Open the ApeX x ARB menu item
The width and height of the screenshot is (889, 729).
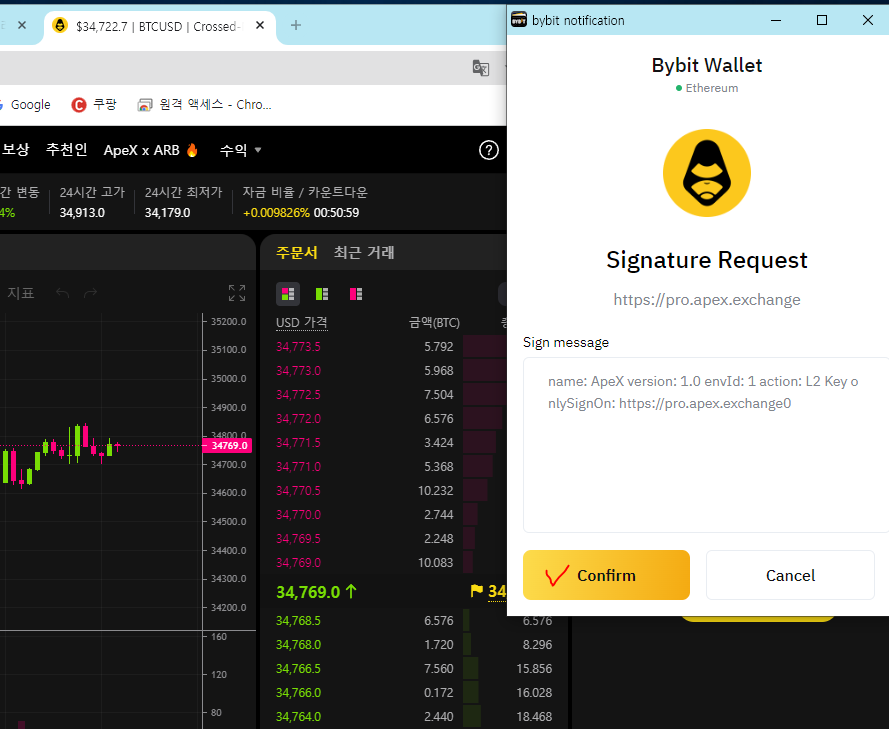tap(151, 150)
